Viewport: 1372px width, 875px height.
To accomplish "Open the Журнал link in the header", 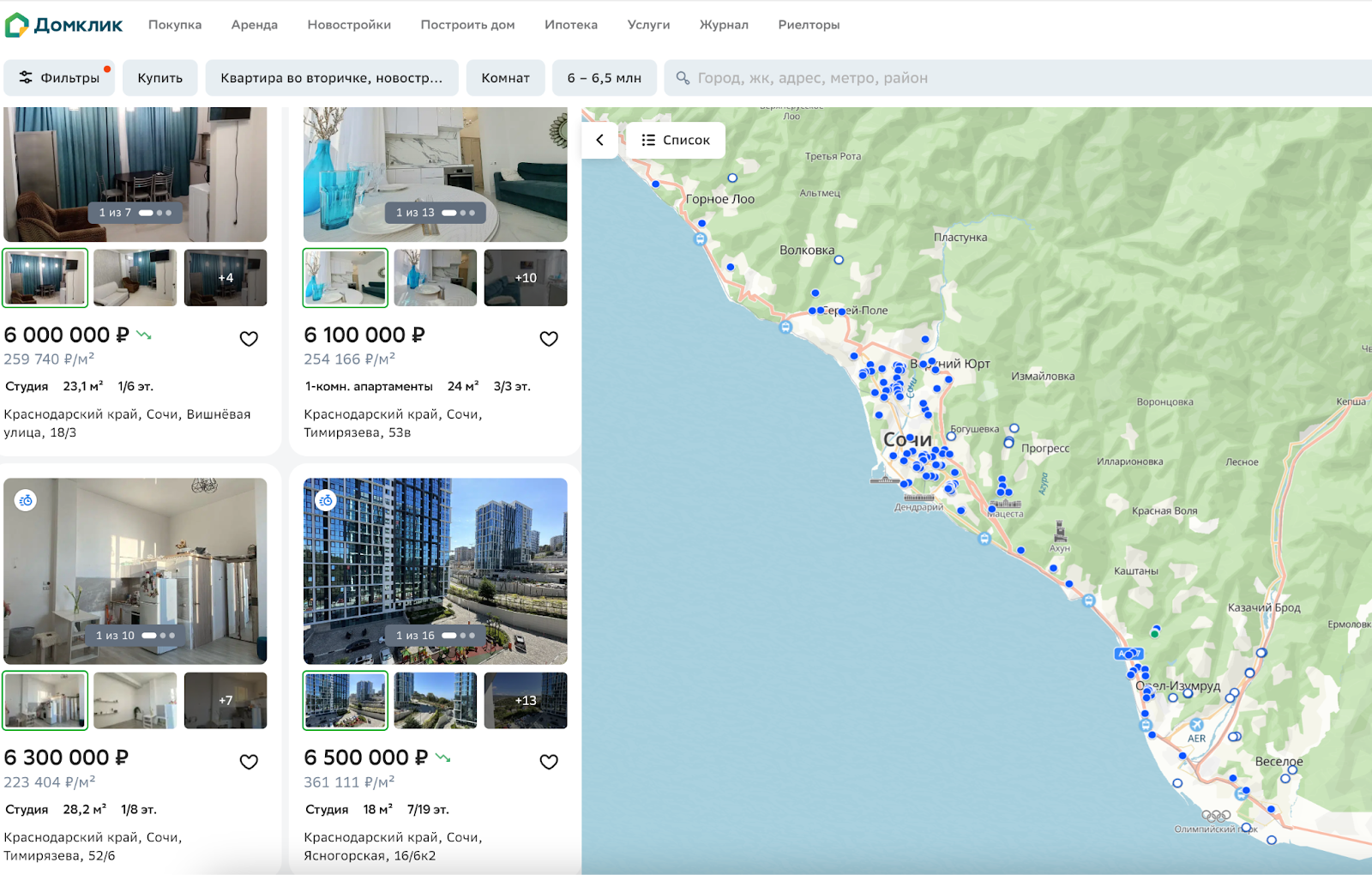I will 724,25.
